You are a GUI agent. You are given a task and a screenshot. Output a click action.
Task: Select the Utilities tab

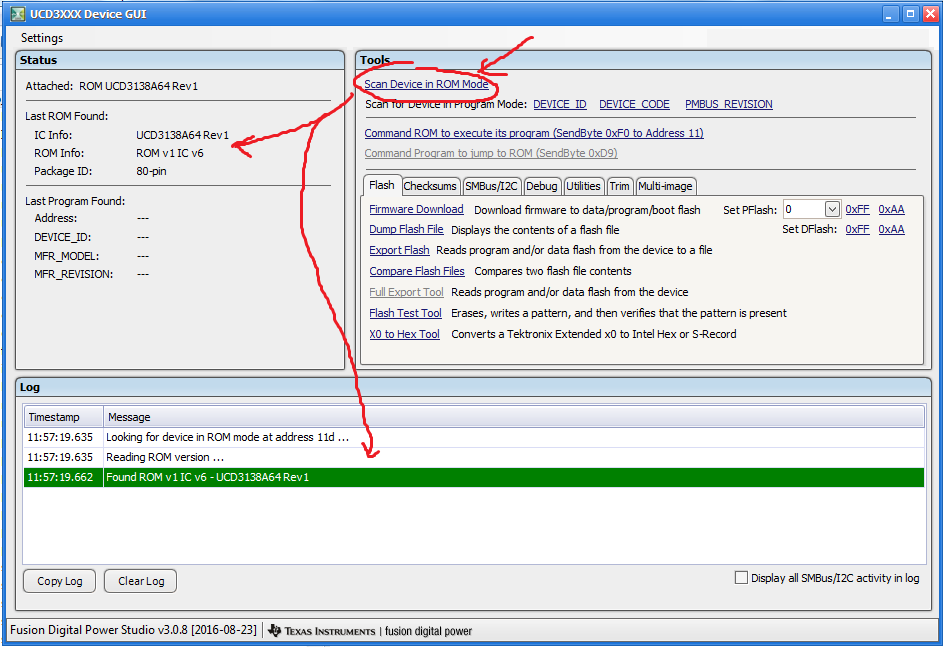click(583, 186)
